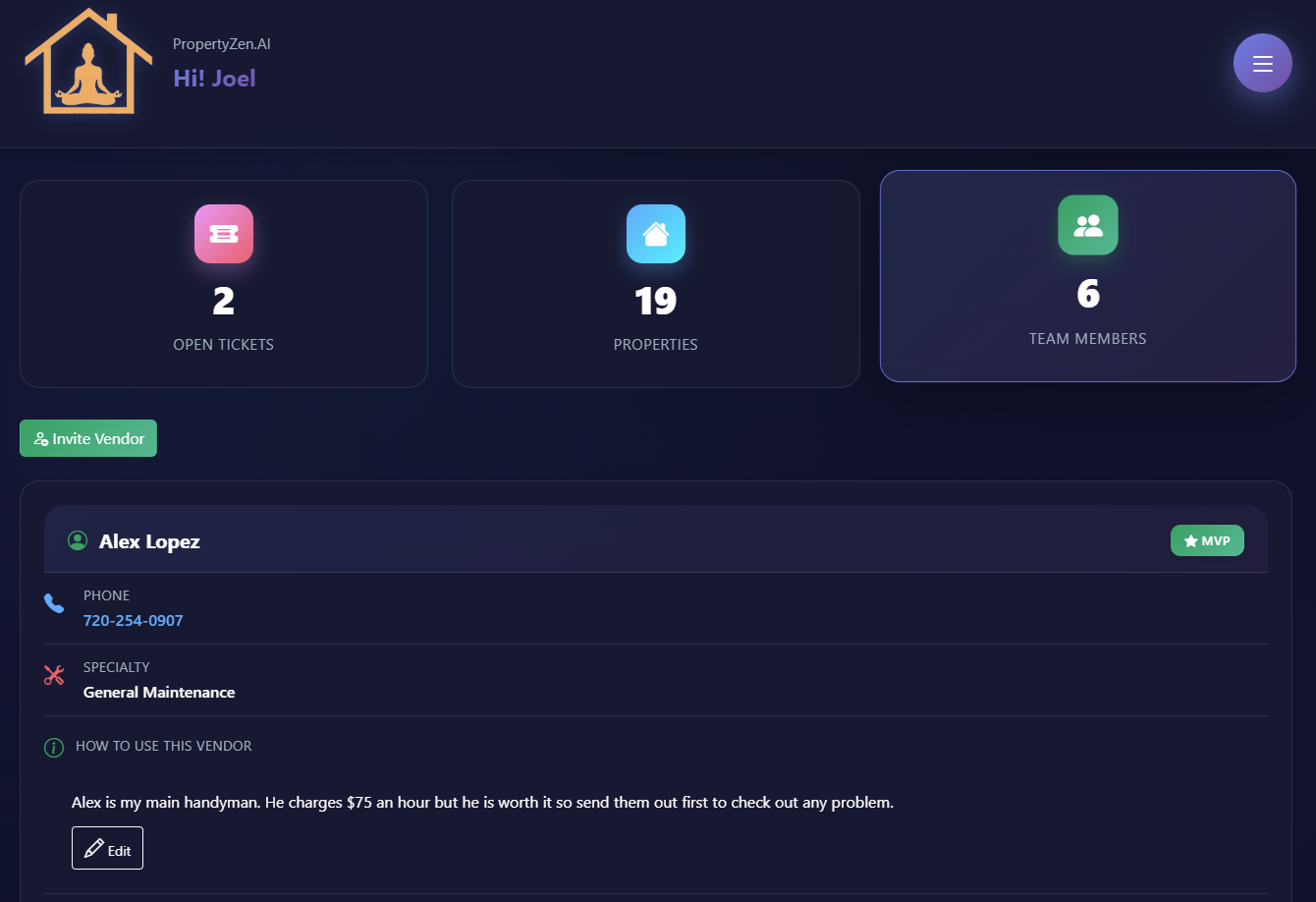Screen dimensions: 1316x902
Task: Click the 19 properties count
Action: click(x=655, y=301)
